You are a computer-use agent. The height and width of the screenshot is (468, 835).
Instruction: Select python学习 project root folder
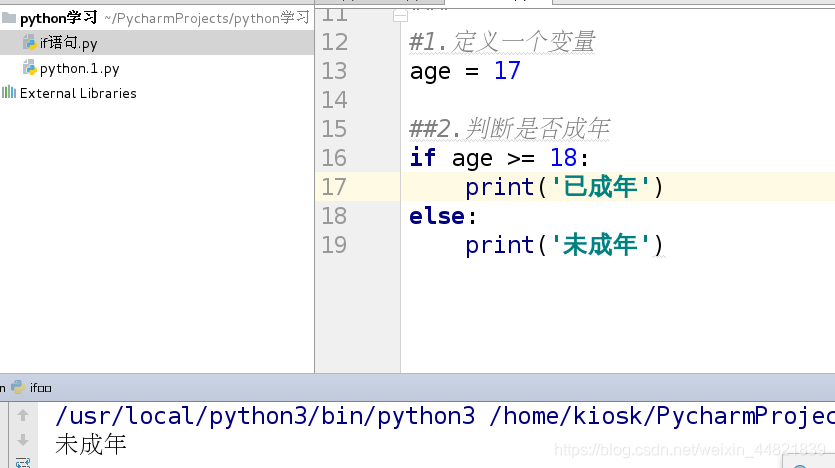[x=59, y=18]
